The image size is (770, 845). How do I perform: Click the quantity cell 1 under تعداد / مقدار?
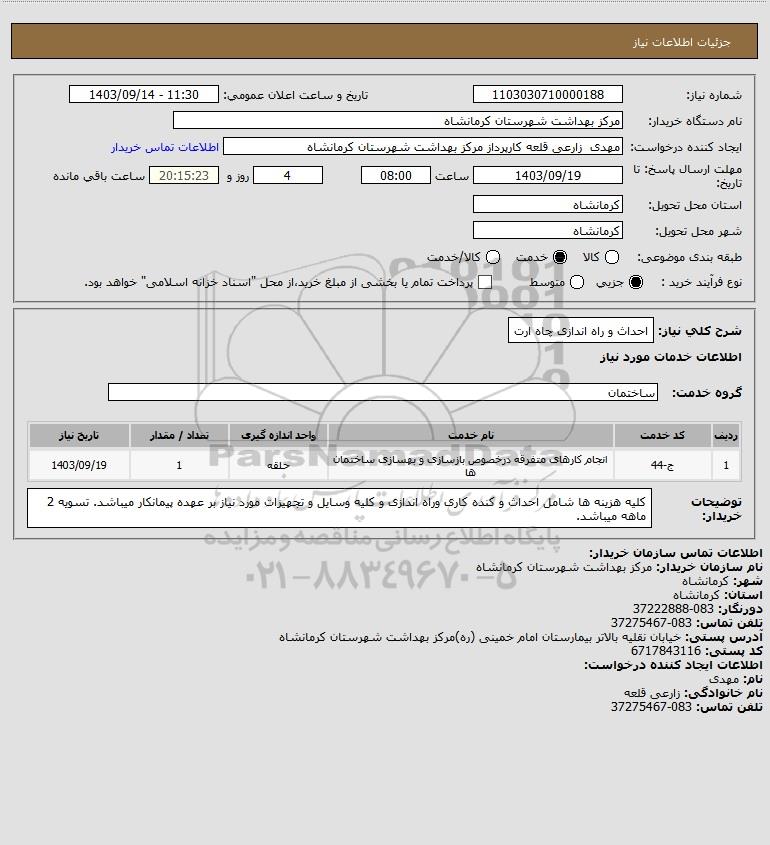[x=179, y=465]
